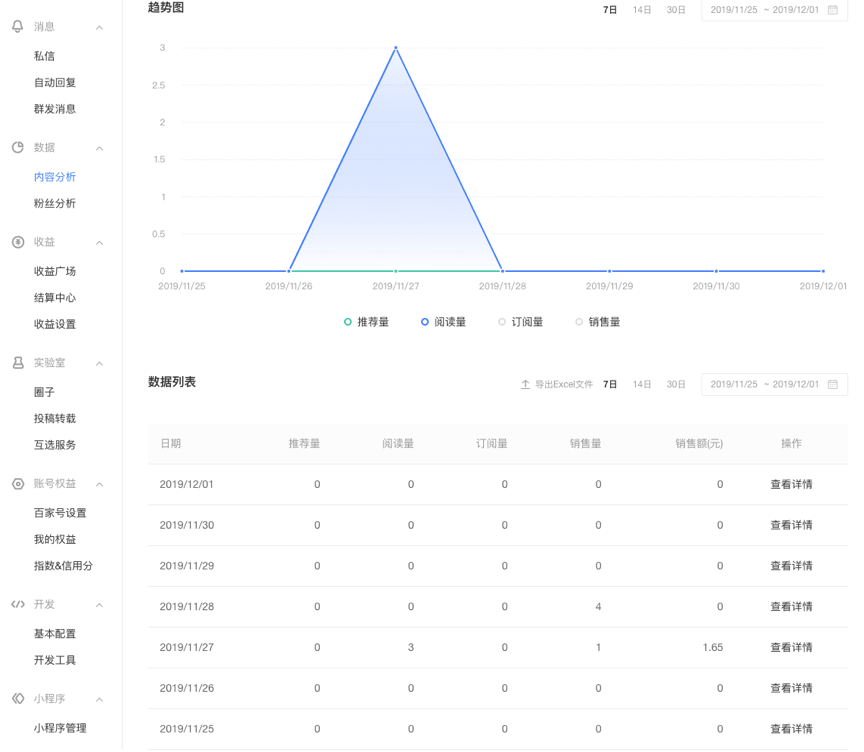Enable the 销售量 series in the chart legend
864x752 pixels.
[598, 322]
